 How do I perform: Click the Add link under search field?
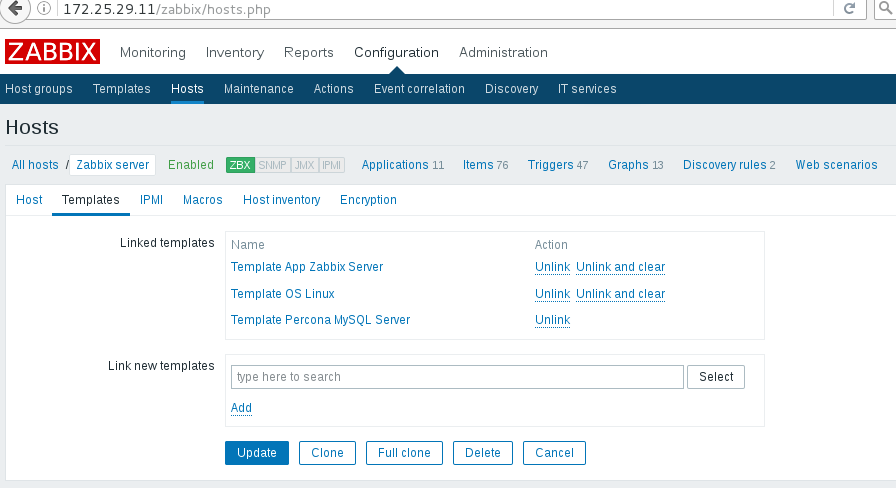[241, 408]
